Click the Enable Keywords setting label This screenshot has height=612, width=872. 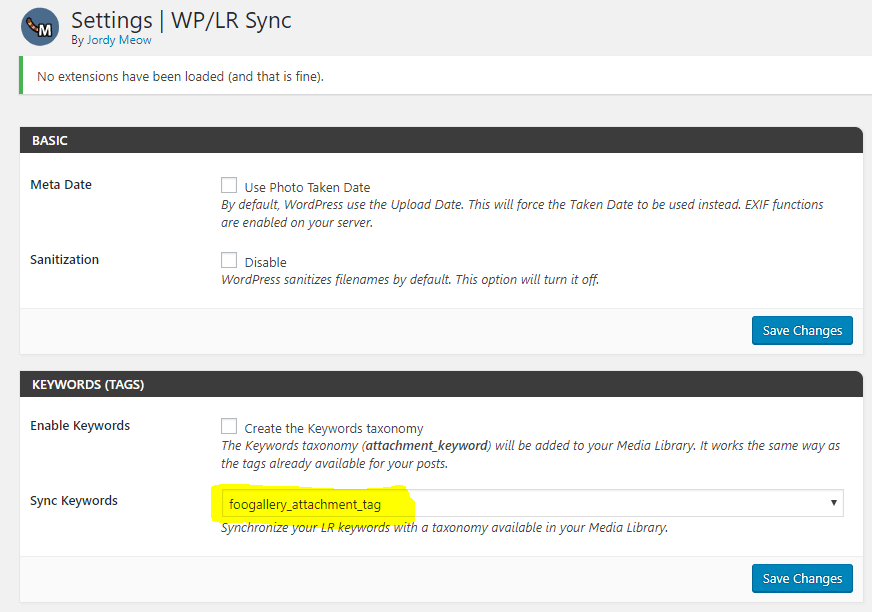[x=80, y=426]
